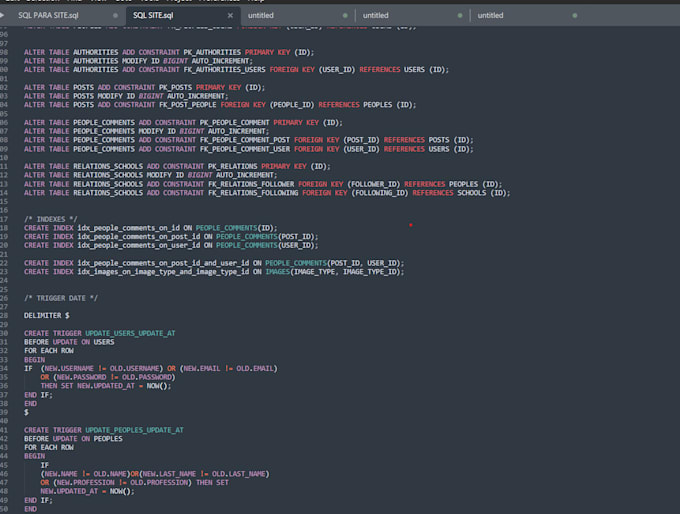Viewport: 680px width, 514px height.
Task: Place cursor in the /* TRIGGER DATE */ comment
Action: (x=61, y=297)
